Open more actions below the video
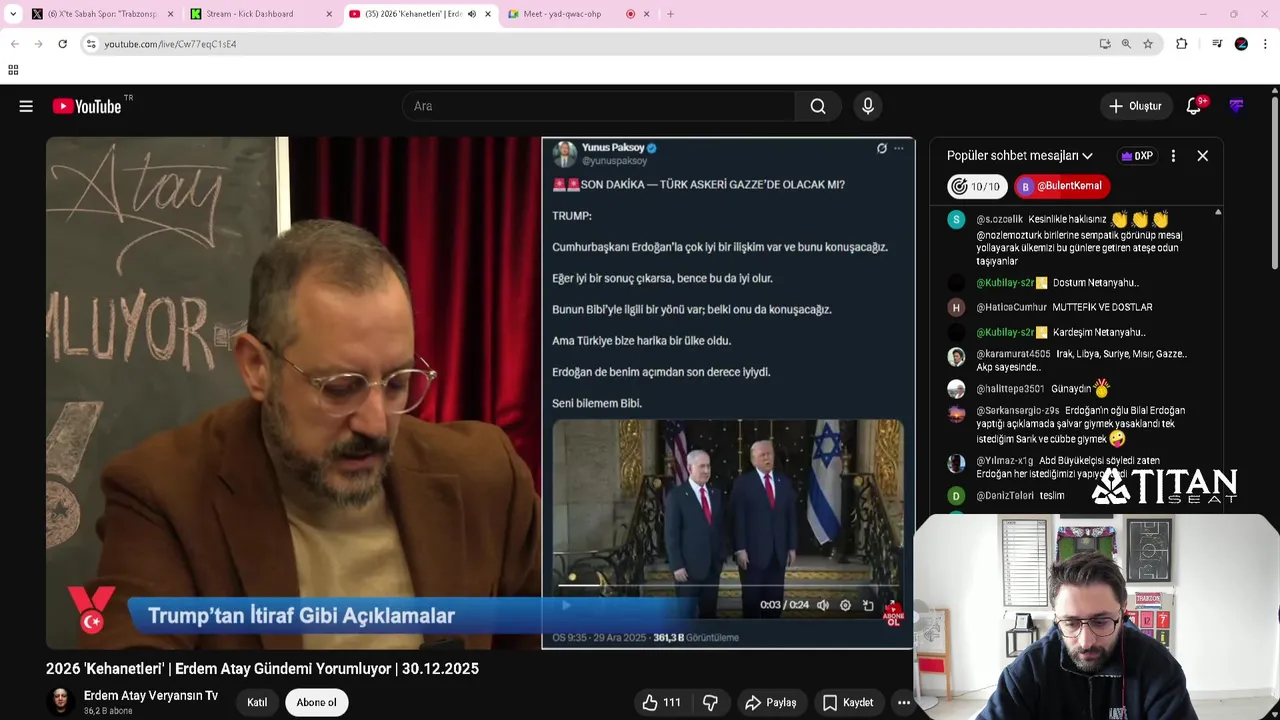The height and width of the screenshot is (720, 1280). [904, 703]
